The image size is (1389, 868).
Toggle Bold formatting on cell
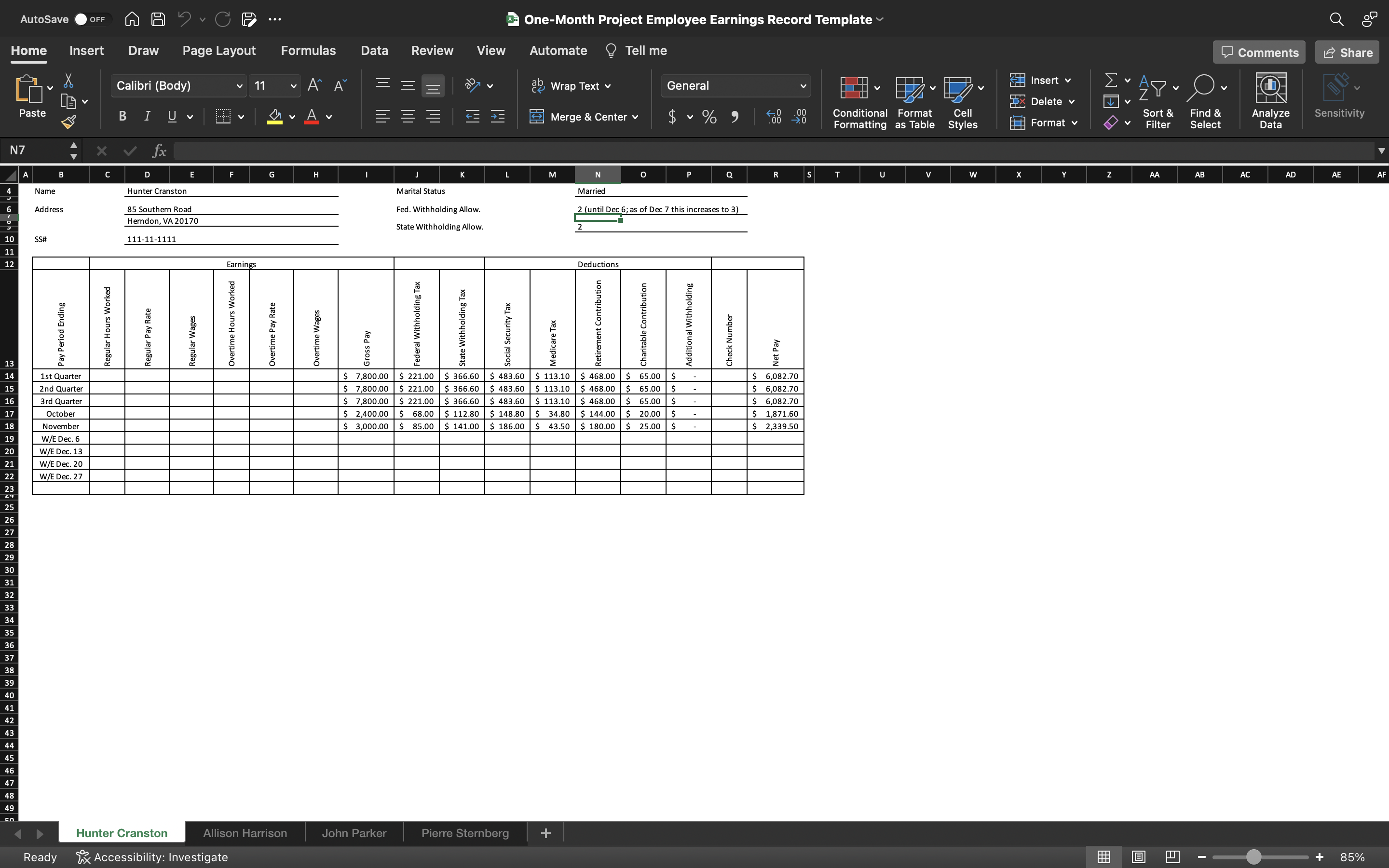[x=122, y=117]
